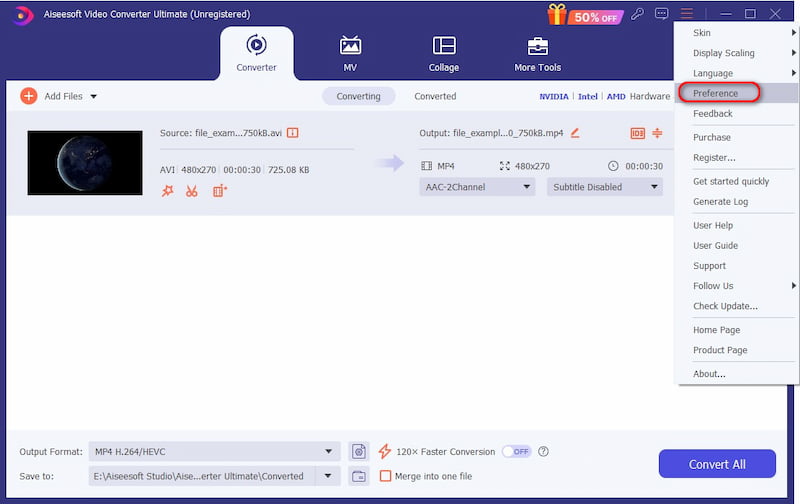Select Feedback in the menu
This screenshot has width=800, height=504.
[736, 113]
